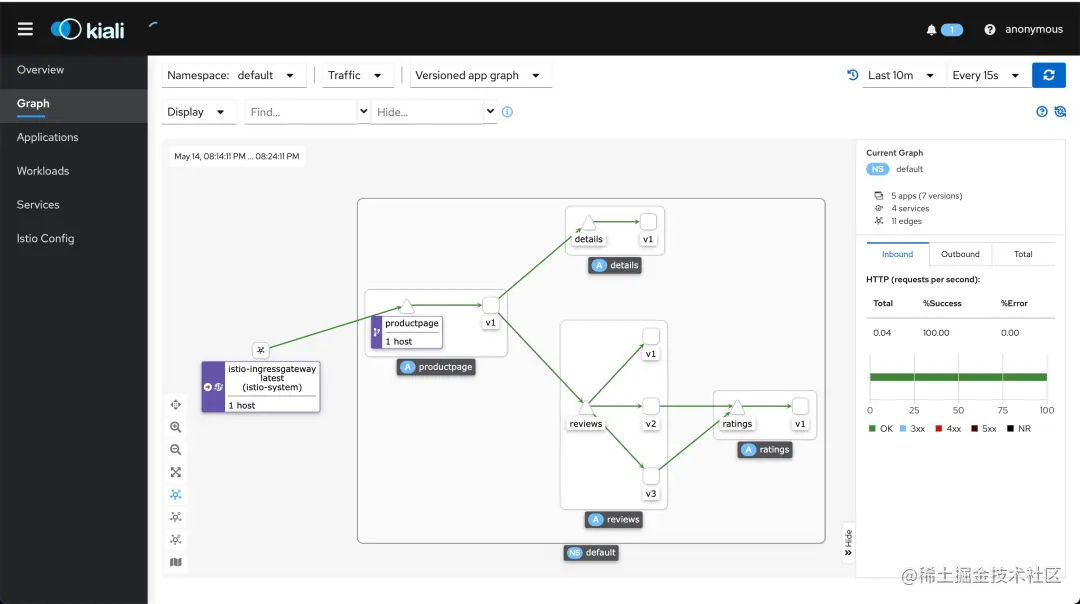Click the blue refresh button
The width and height of the screenshot is (1080, 604).
pos(1048,75)
